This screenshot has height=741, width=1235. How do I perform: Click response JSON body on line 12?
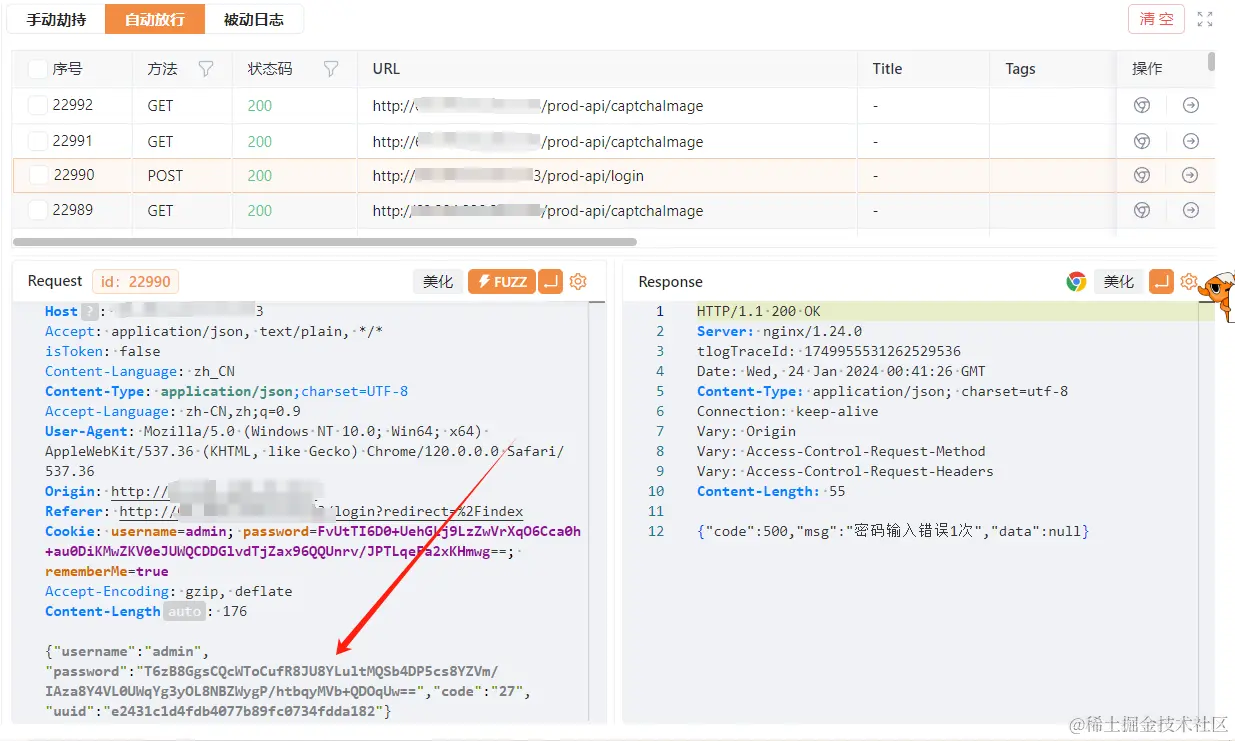(x=892, y=531)
